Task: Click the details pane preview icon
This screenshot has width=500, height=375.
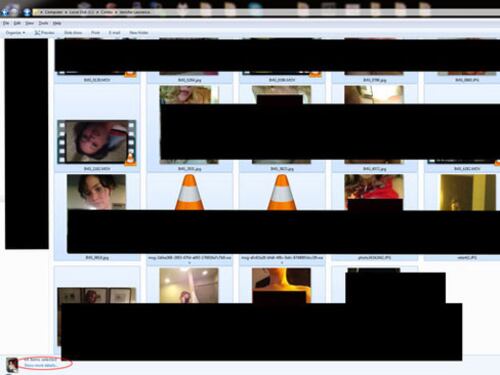Action: [12, 365]
